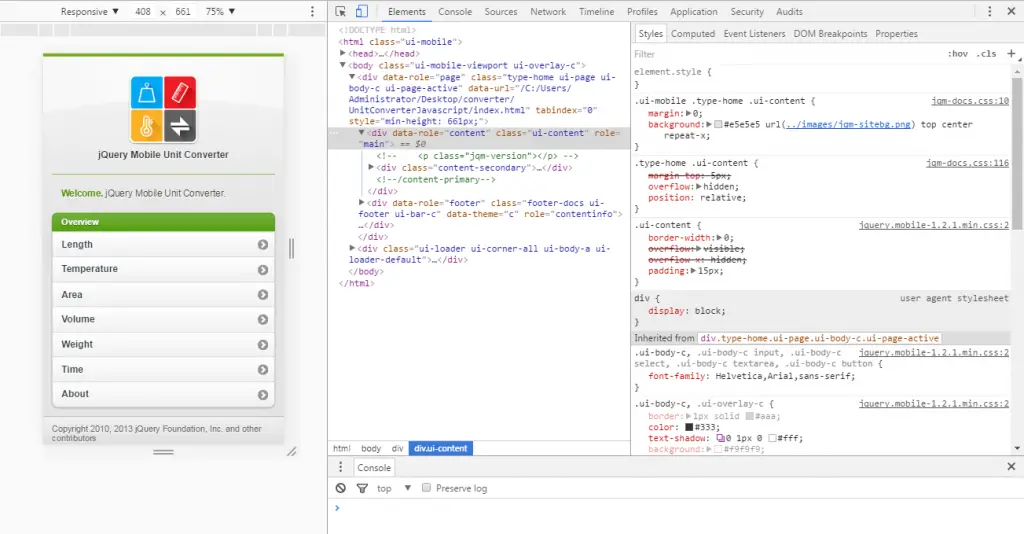Viewport: 1024px width, 534px height.
Task: Click the new style rule plus icon
Action: pyautogui.click(x=1011, y=54)
